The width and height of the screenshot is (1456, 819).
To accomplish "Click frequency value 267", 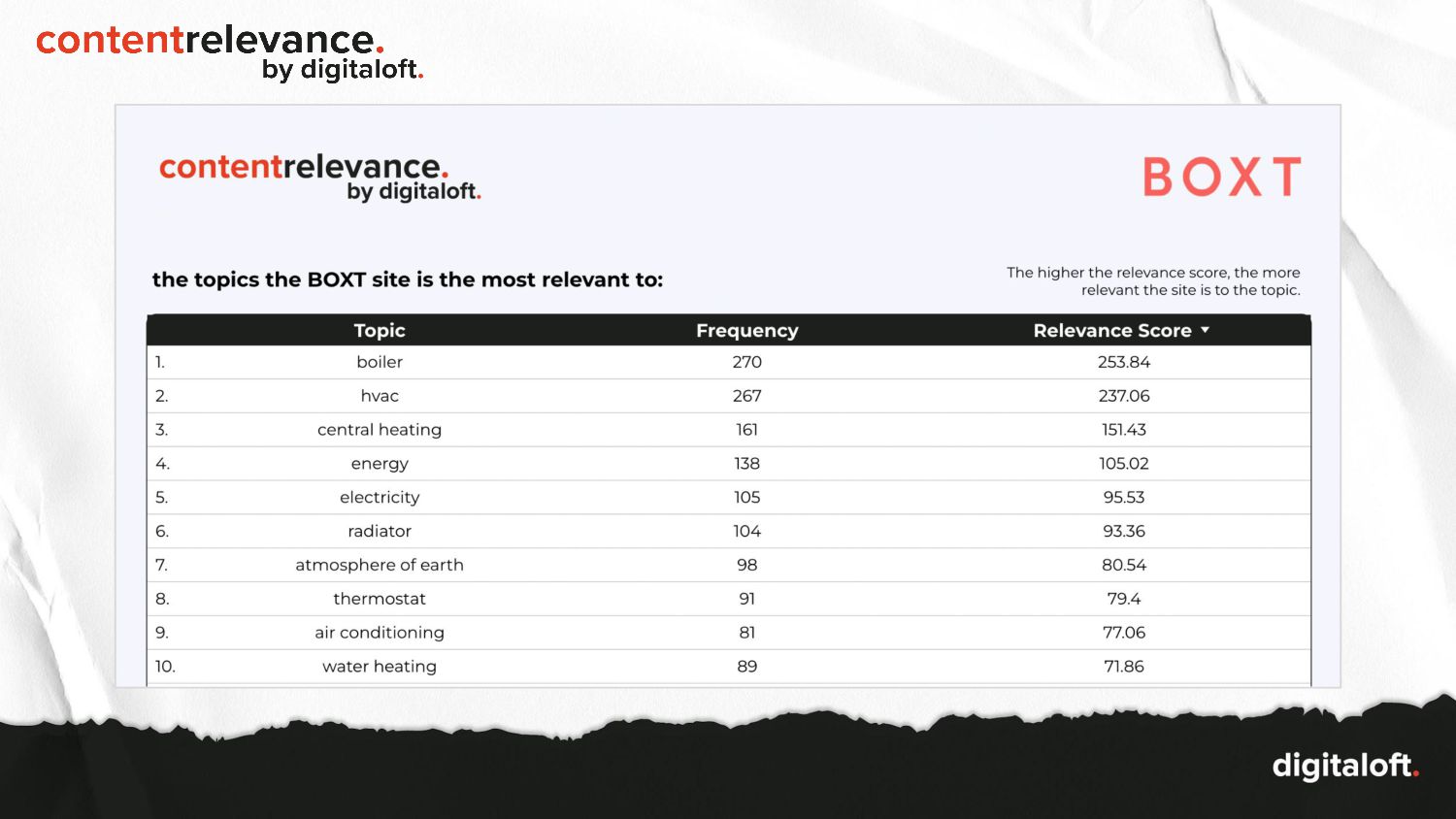I will [x=746, y=396].
